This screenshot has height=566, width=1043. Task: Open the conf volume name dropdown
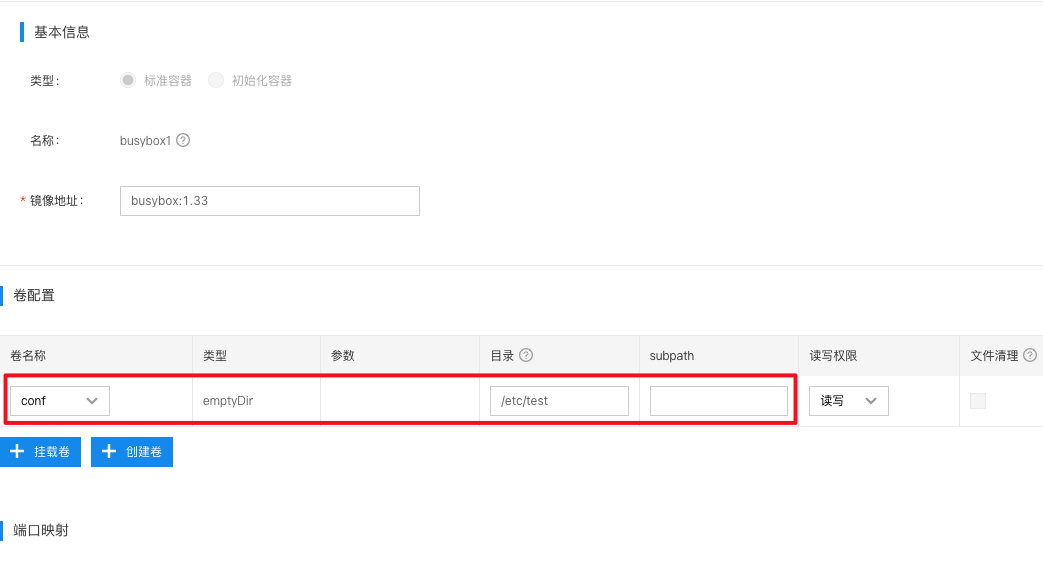(60, 401)
